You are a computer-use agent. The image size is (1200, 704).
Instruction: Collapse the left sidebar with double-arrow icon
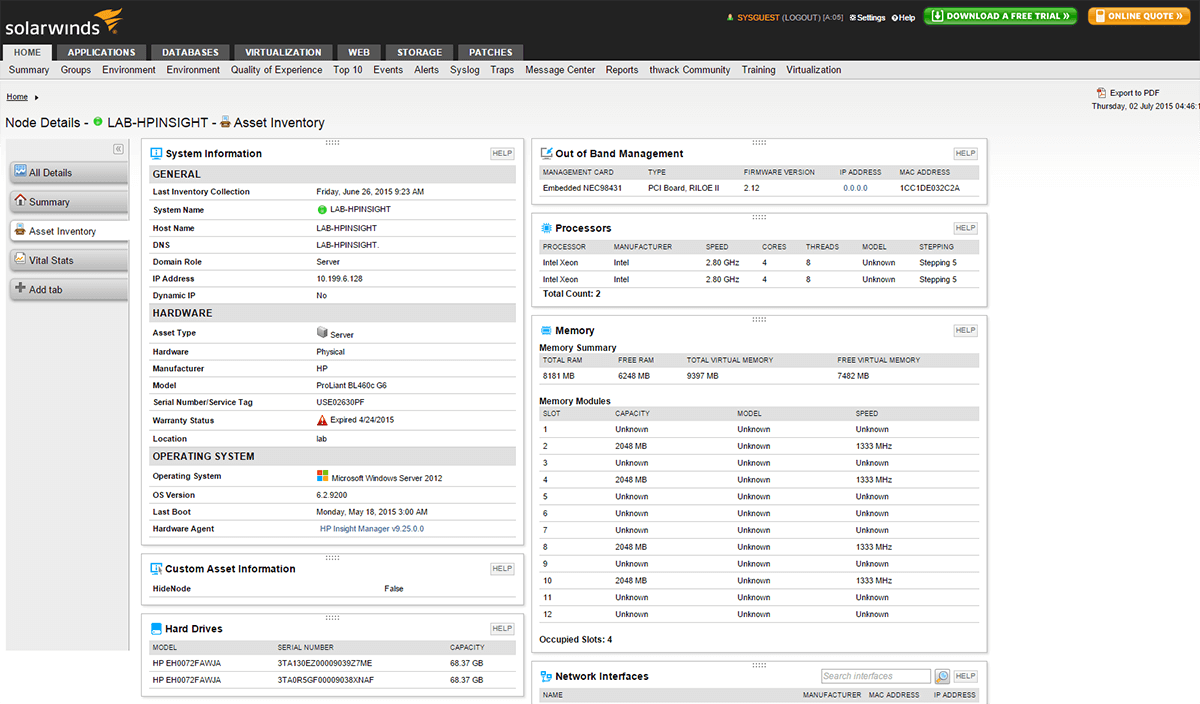(x=118, y=149)
